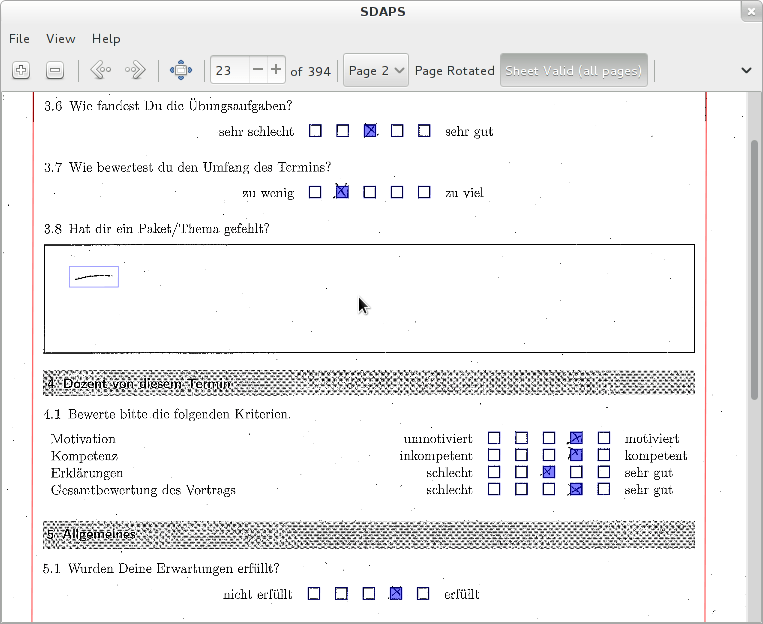Decrease sheet number with minus button
The height and width of the screenshot is (624, 763).
pyautogui.click(x=258, y=70)
